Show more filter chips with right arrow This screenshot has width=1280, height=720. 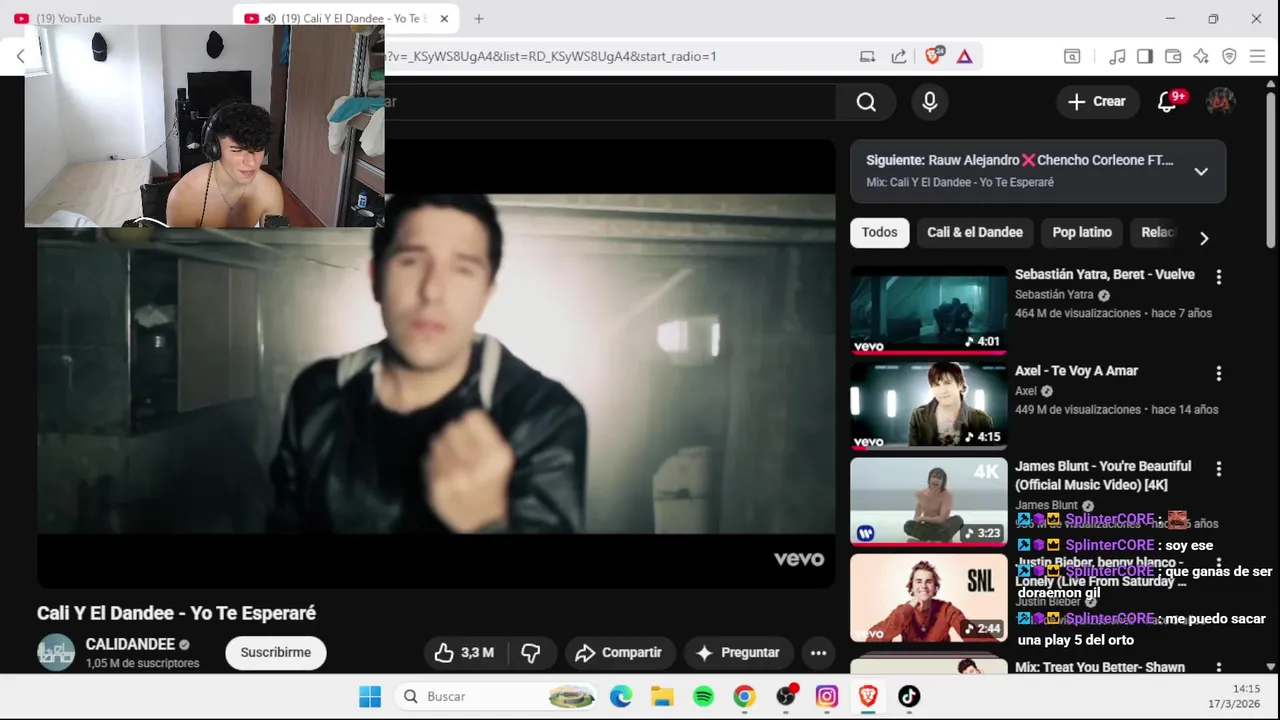pyautogui.click(x=1204, y=238)
